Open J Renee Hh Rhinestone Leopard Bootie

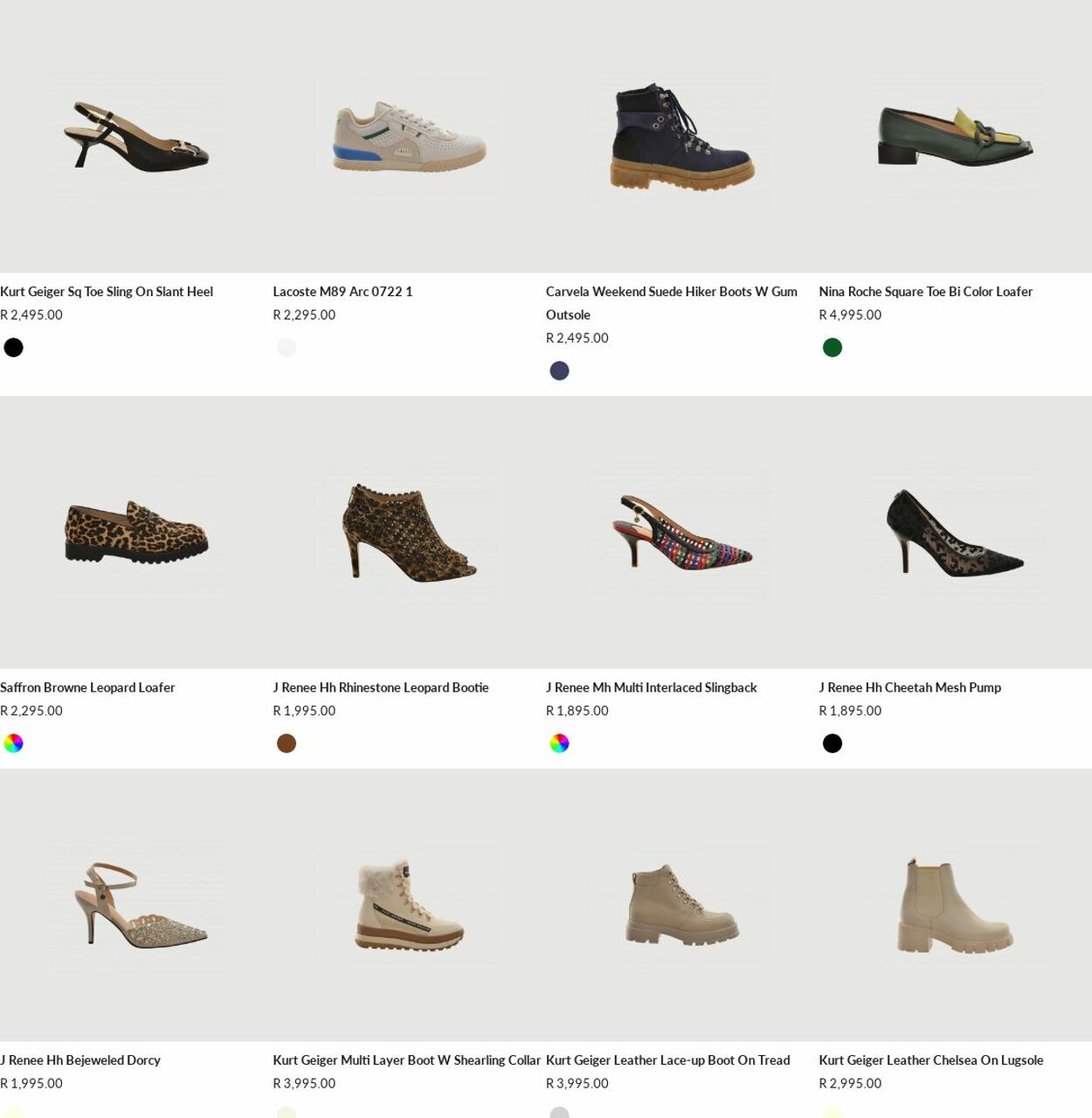[x=381, y=687]
